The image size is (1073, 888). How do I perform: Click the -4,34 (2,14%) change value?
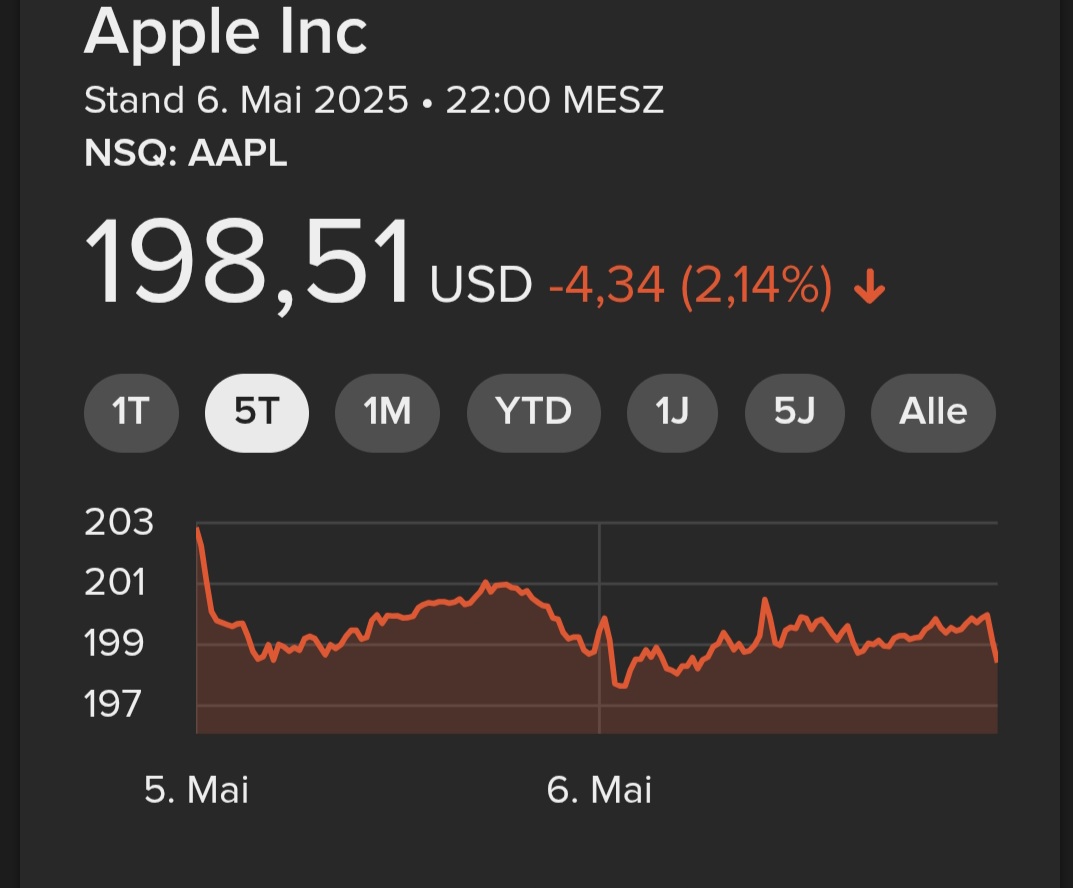pyautogui.click(x=690, y=287)
